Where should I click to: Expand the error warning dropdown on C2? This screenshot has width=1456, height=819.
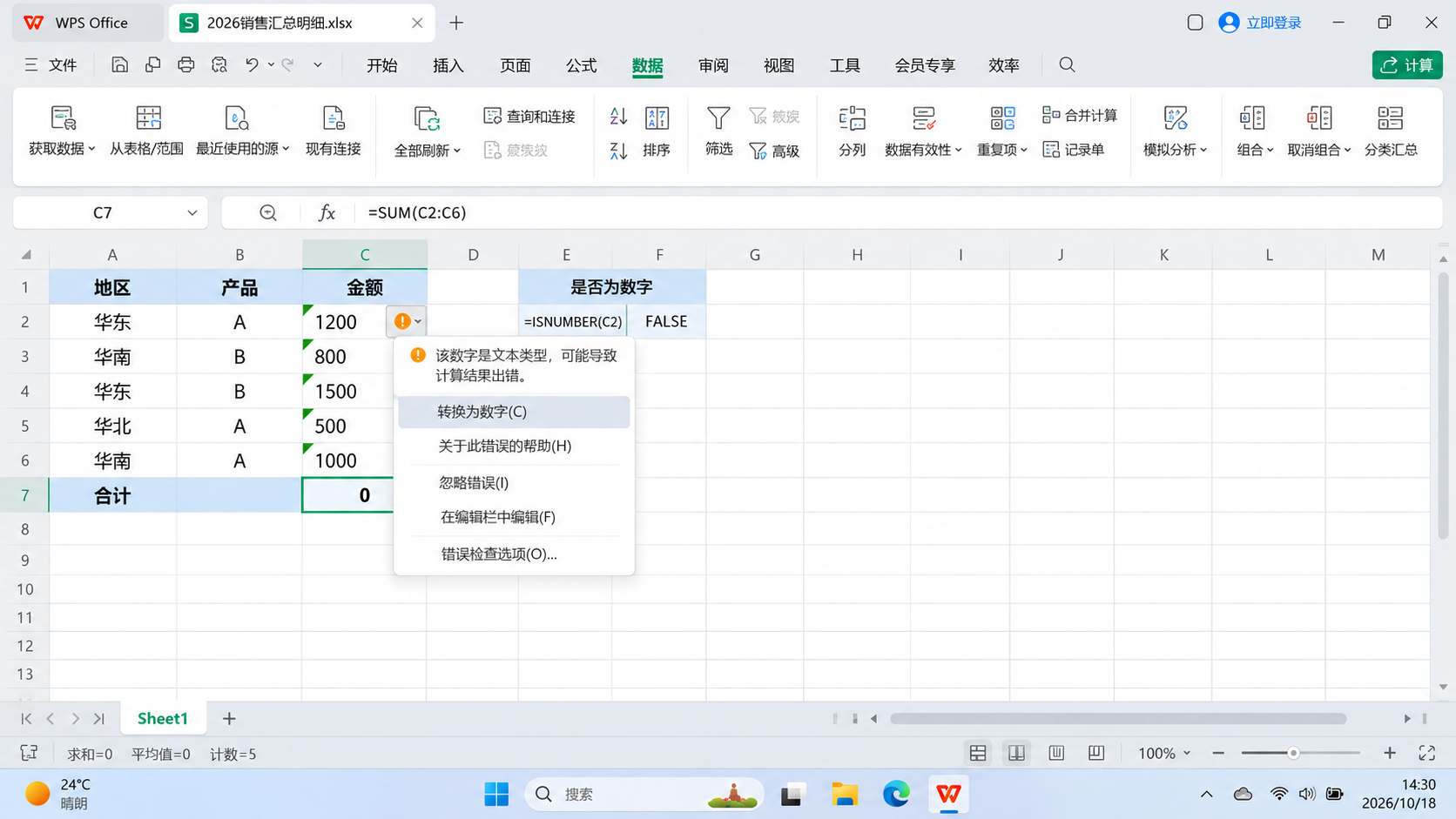(418, 321)
